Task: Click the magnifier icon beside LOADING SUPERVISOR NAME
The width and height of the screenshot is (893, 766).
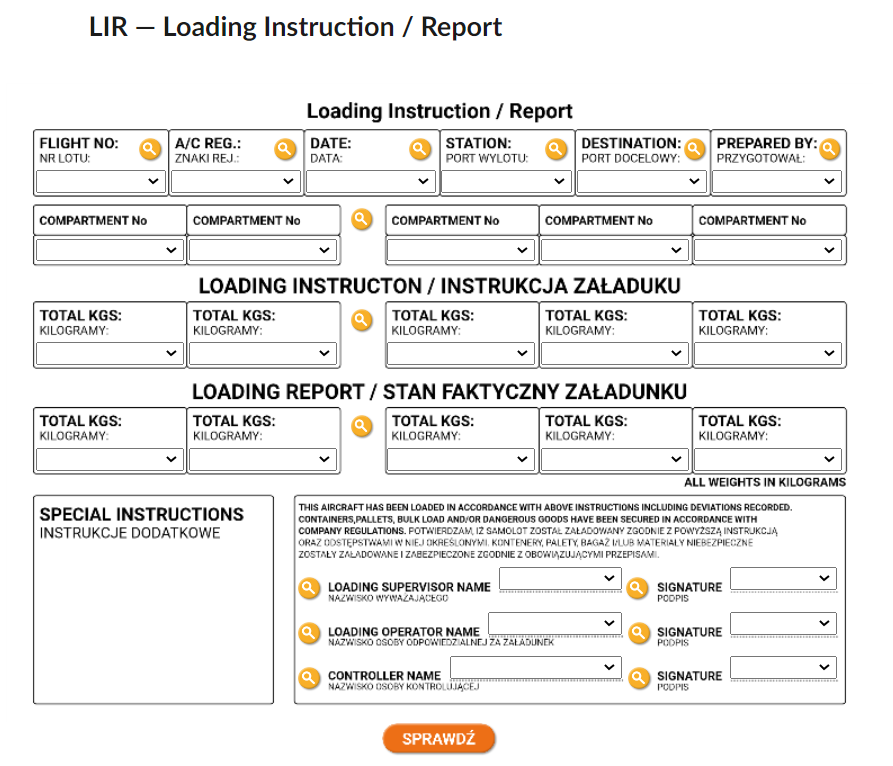Action: click(310, 588)
